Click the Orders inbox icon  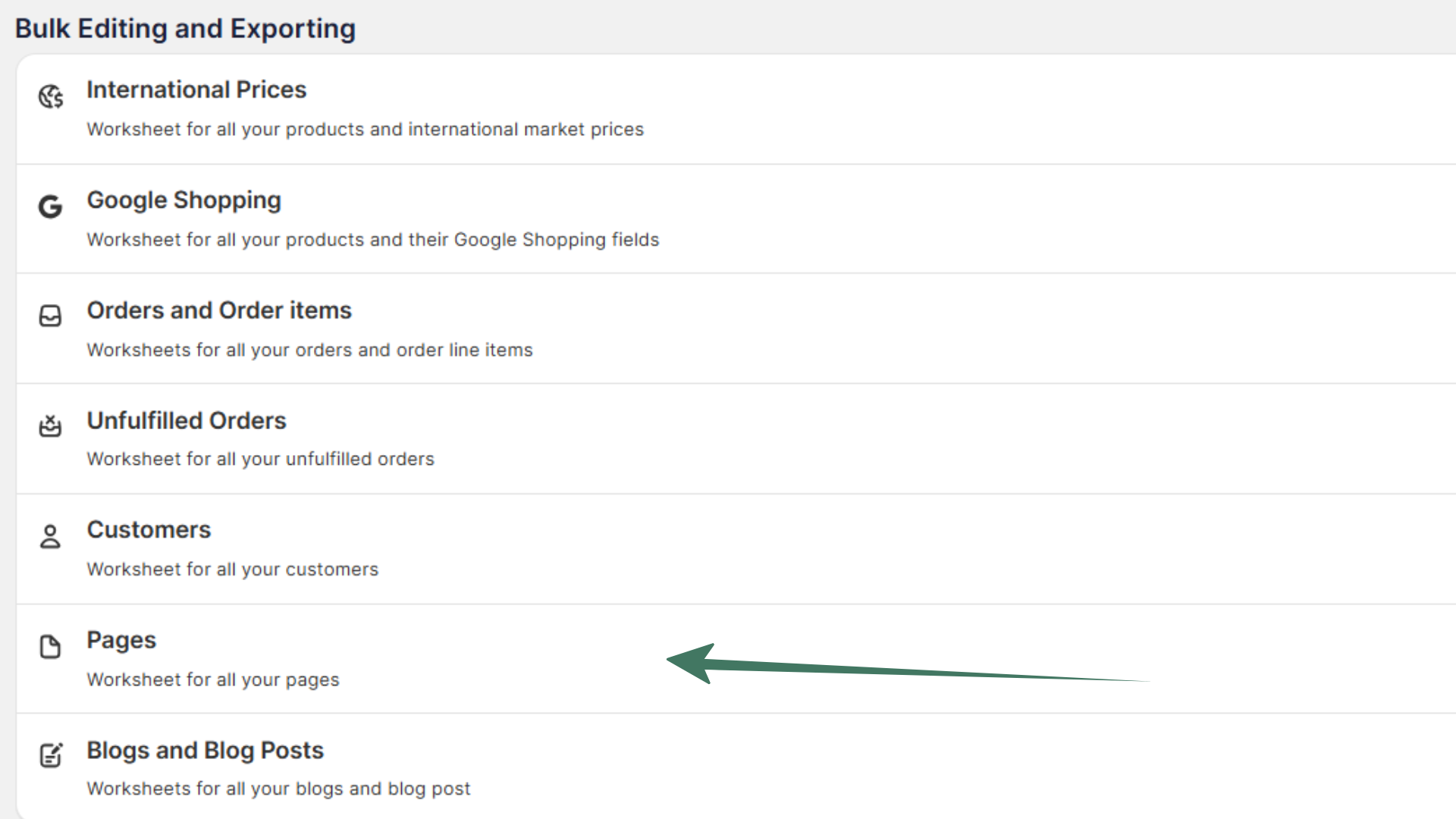[51, 315]
